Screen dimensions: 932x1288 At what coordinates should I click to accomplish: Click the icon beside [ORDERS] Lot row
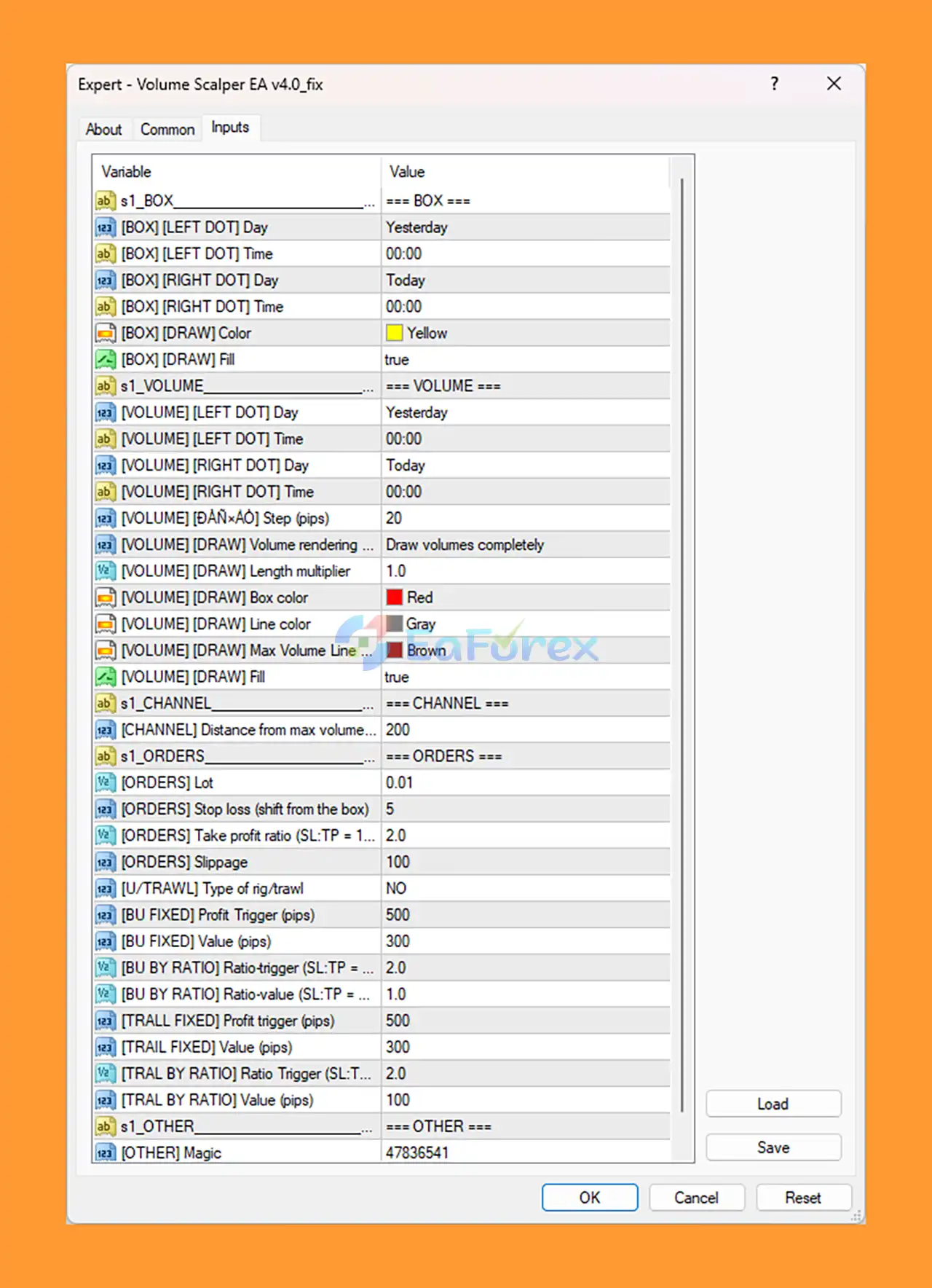pyautogui.click(x=106, y=782)
